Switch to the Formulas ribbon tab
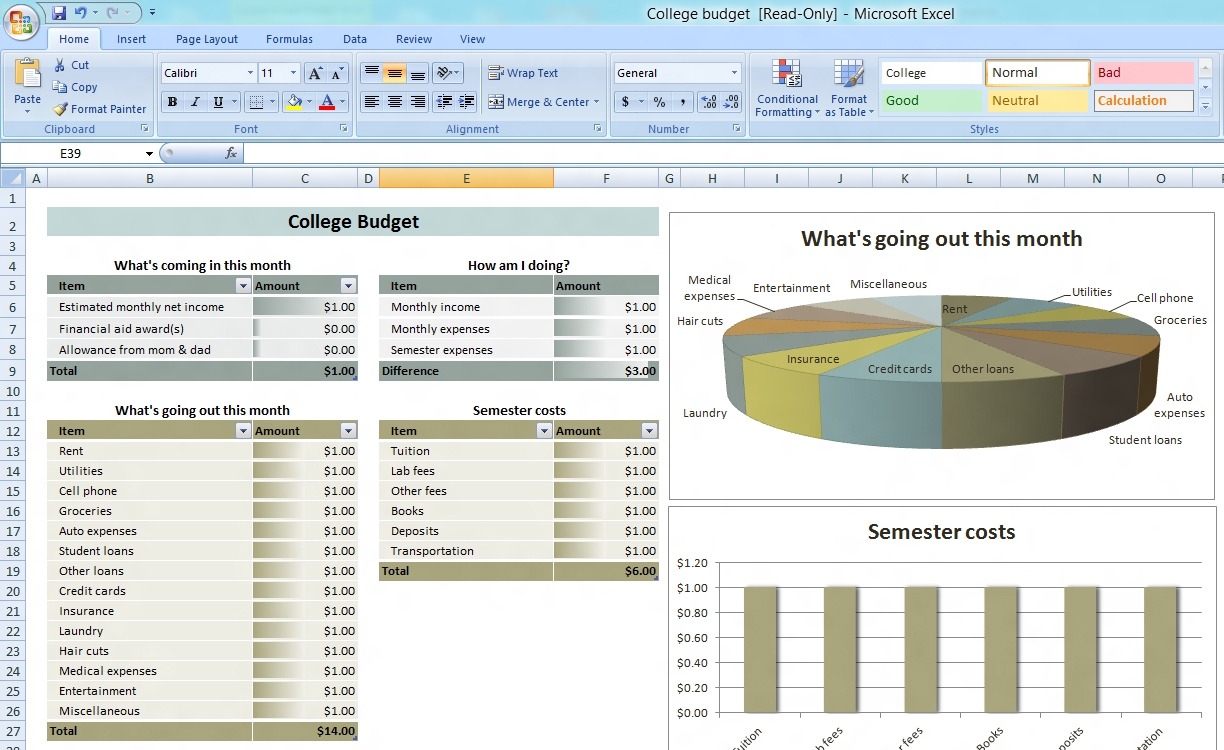This screenshot has width=1224, height=750. (x=289, y=39)
